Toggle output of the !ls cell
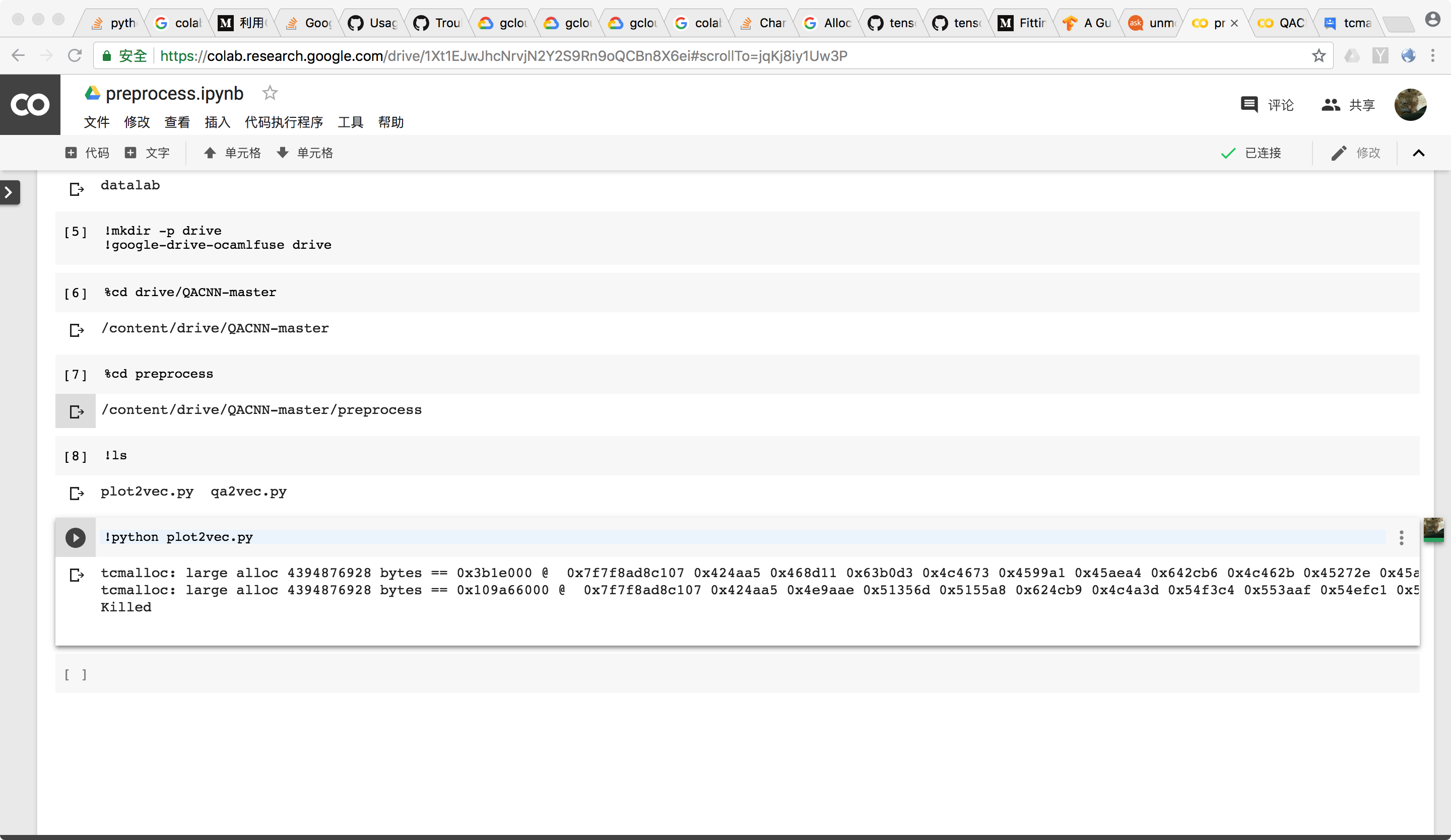The height and width of the screenshot is (840, 1451). click(76, 493)
